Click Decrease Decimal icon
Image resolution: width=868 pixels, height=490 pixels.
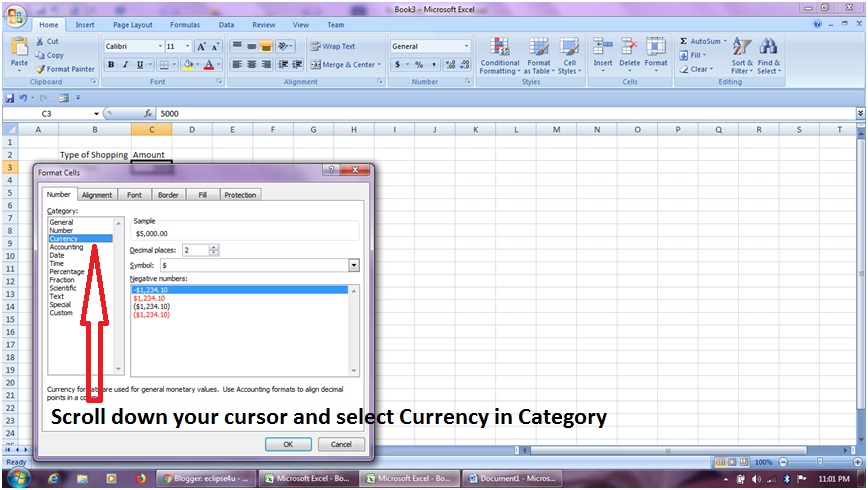coord(464,65)
